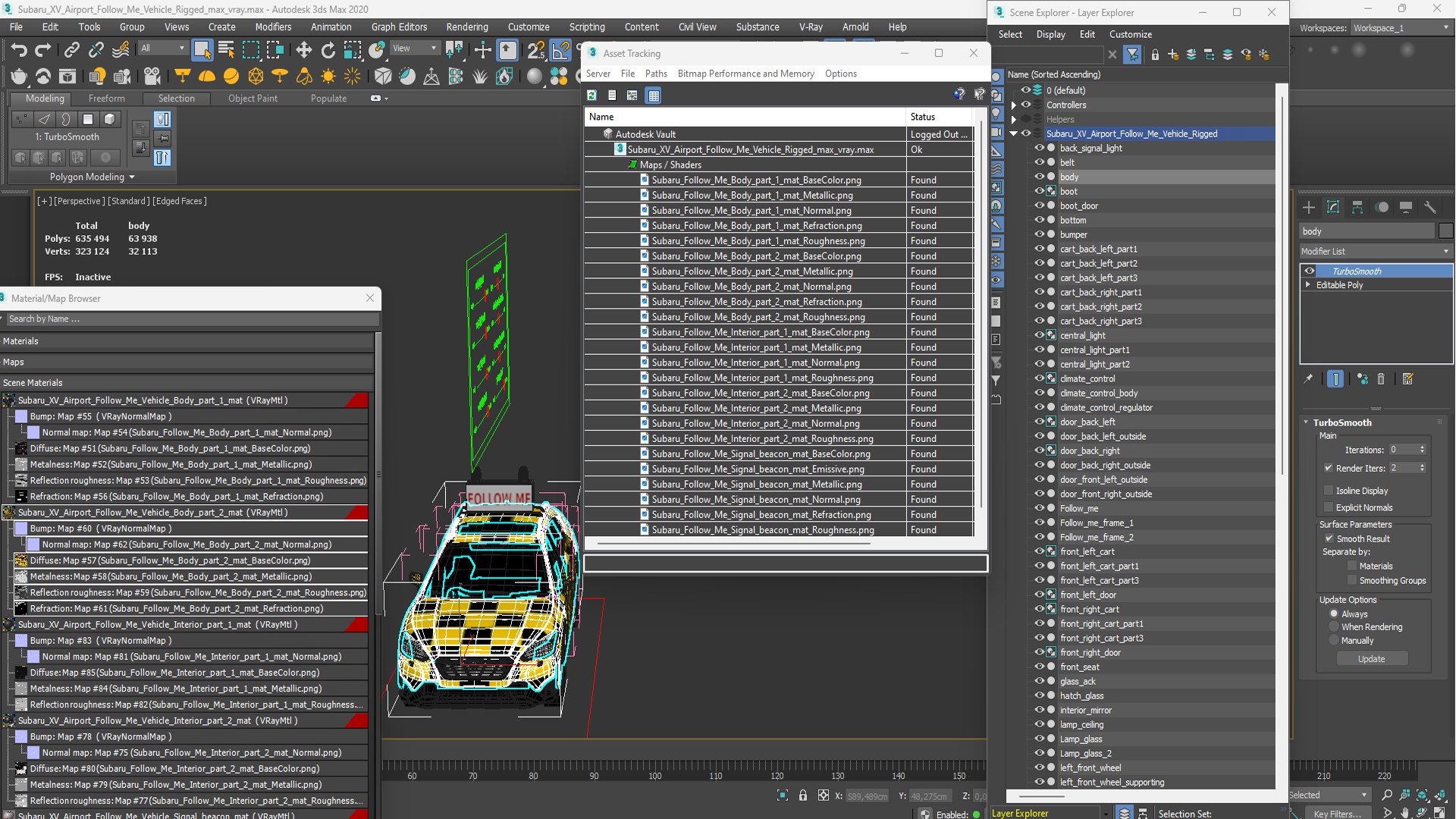The width and height of the screenshot is (1456, 819).
Task: Hide the belt object in Layer Explorer
Action: (1040, 162)
